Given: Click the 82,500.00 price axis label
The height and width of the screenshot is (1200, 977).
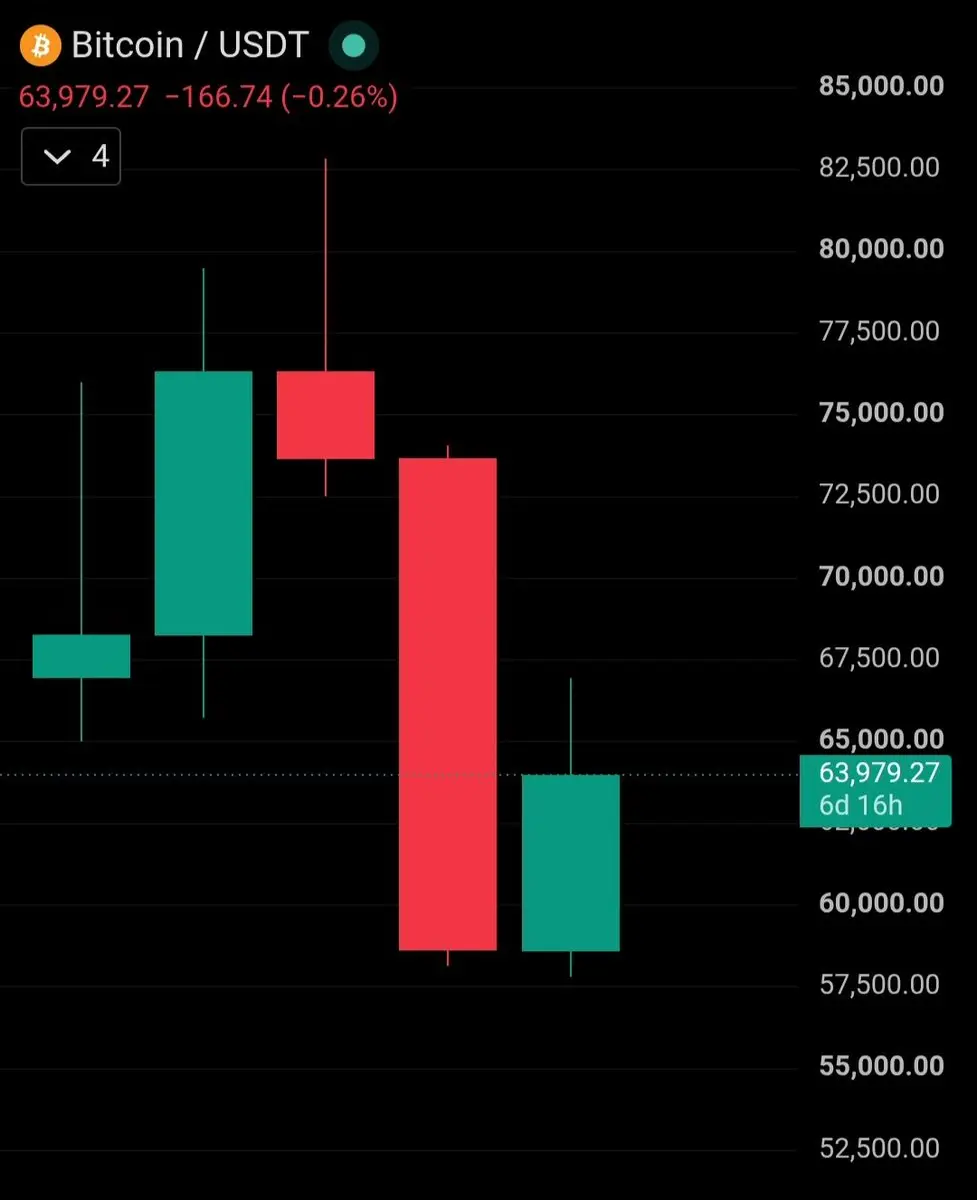Looking at the screenshot, I should (880, 167).
